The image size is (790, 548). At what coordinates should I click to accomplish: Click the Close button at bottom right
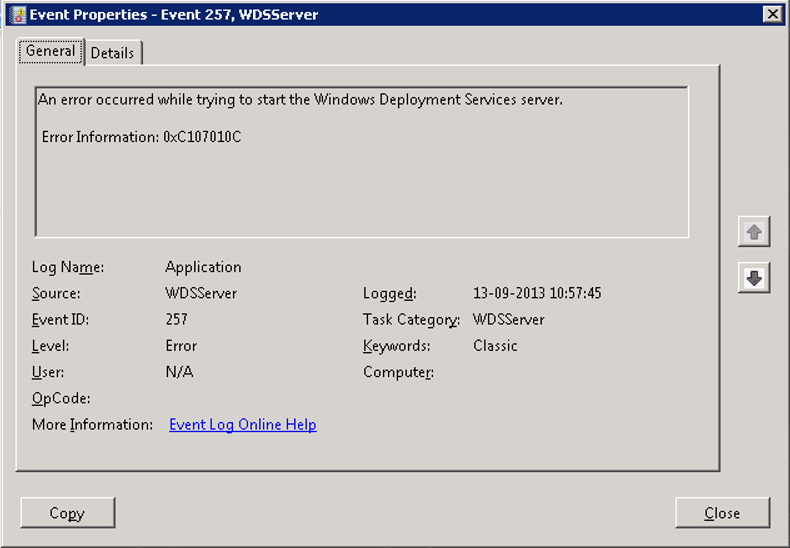(722, 513)
